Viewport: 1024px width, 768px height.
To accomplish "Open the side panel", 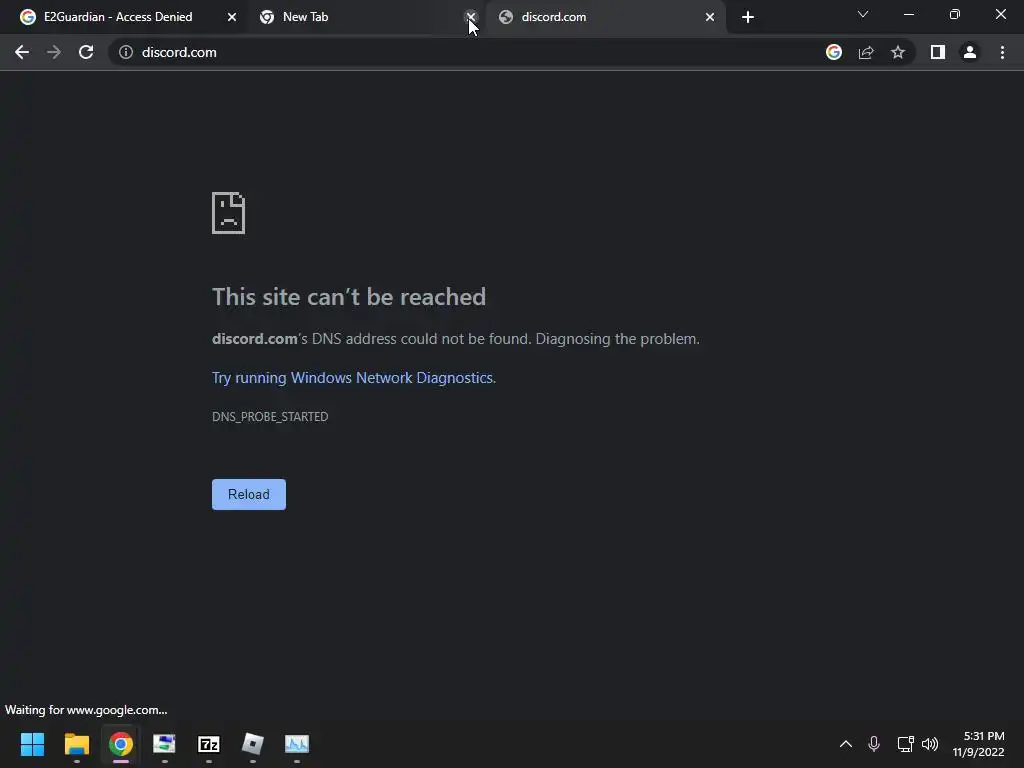I will pyautogui.click(x=938, y=52).
